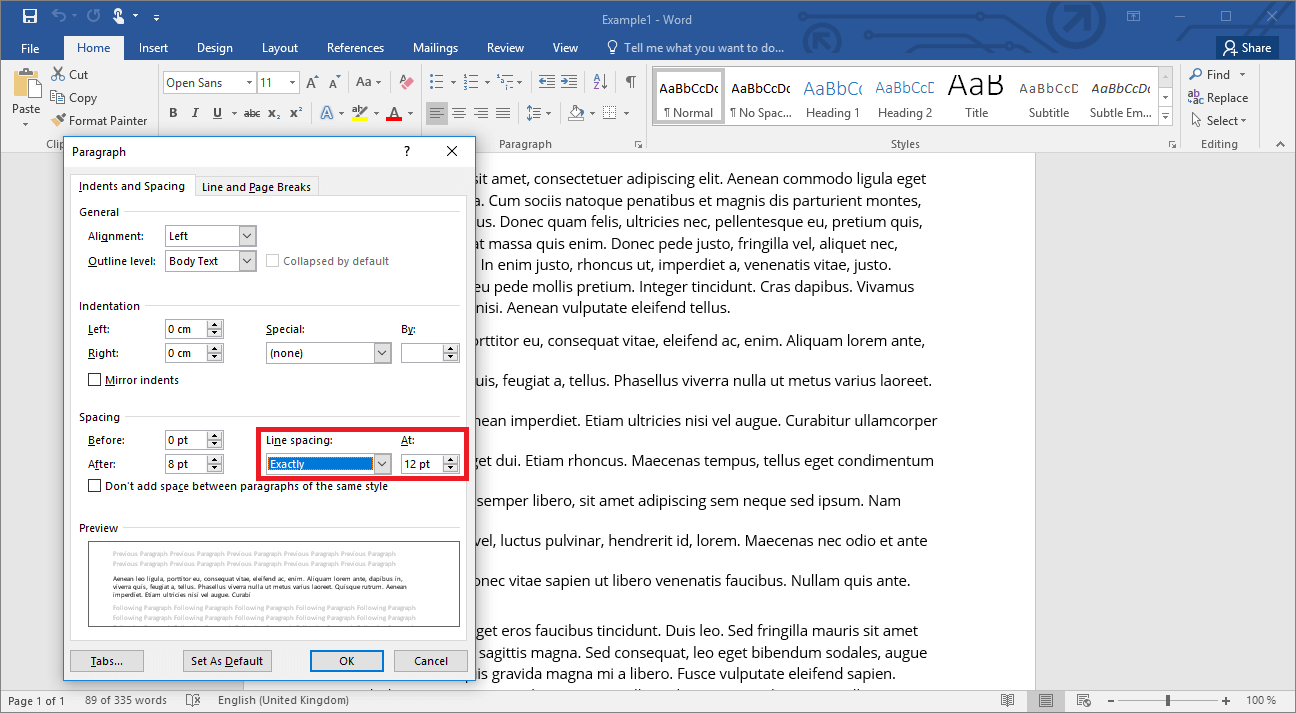1296x713 pixels.
Task: Open the Tabs dialog
Action: (x=107, y=660)
